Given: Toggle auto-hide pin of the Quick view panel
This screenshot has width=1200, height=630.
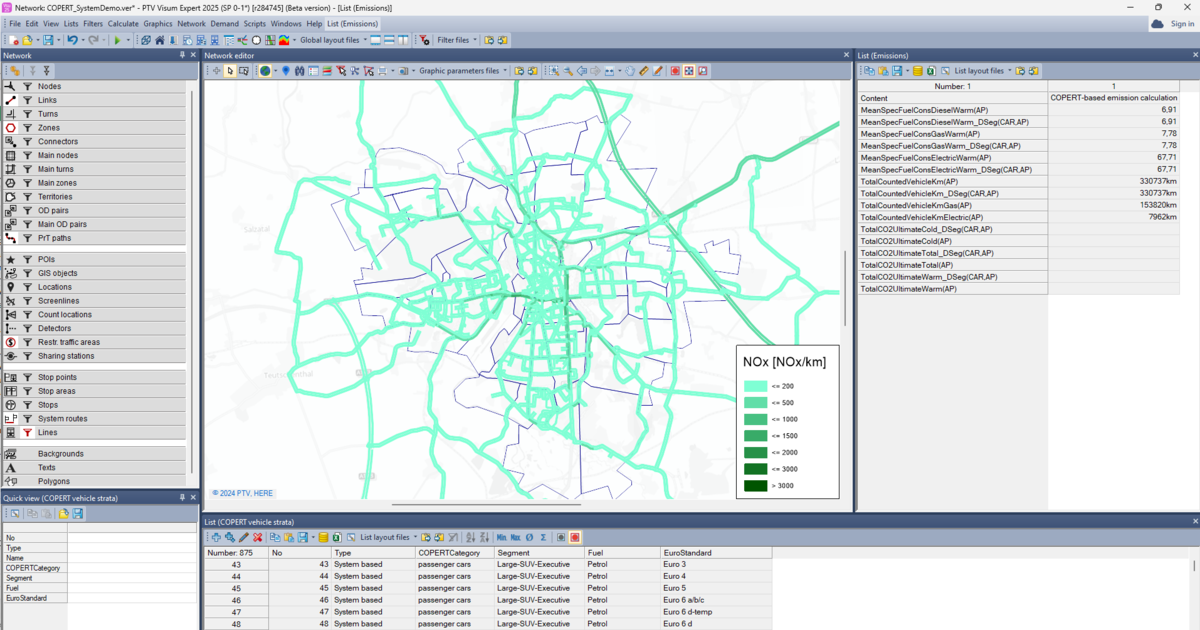Looking at the screenshot, I should pos(182,497).
